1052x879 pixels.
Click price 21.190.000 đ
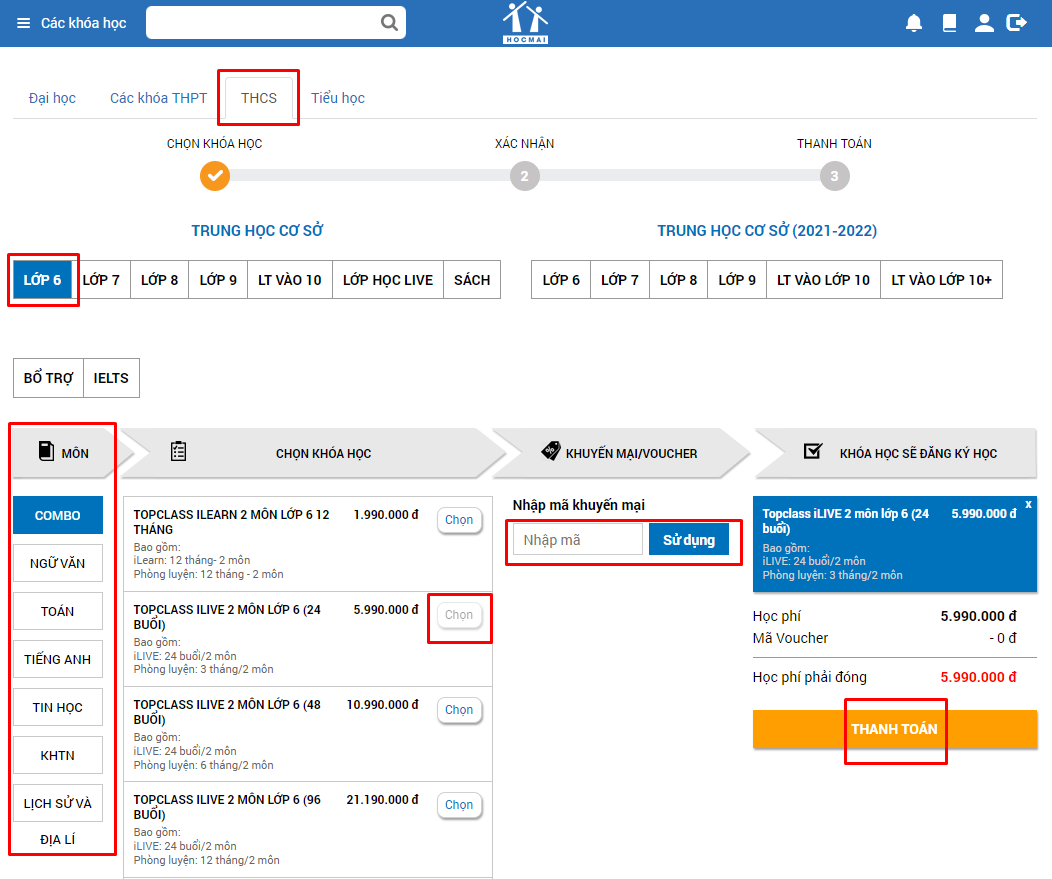382,800
